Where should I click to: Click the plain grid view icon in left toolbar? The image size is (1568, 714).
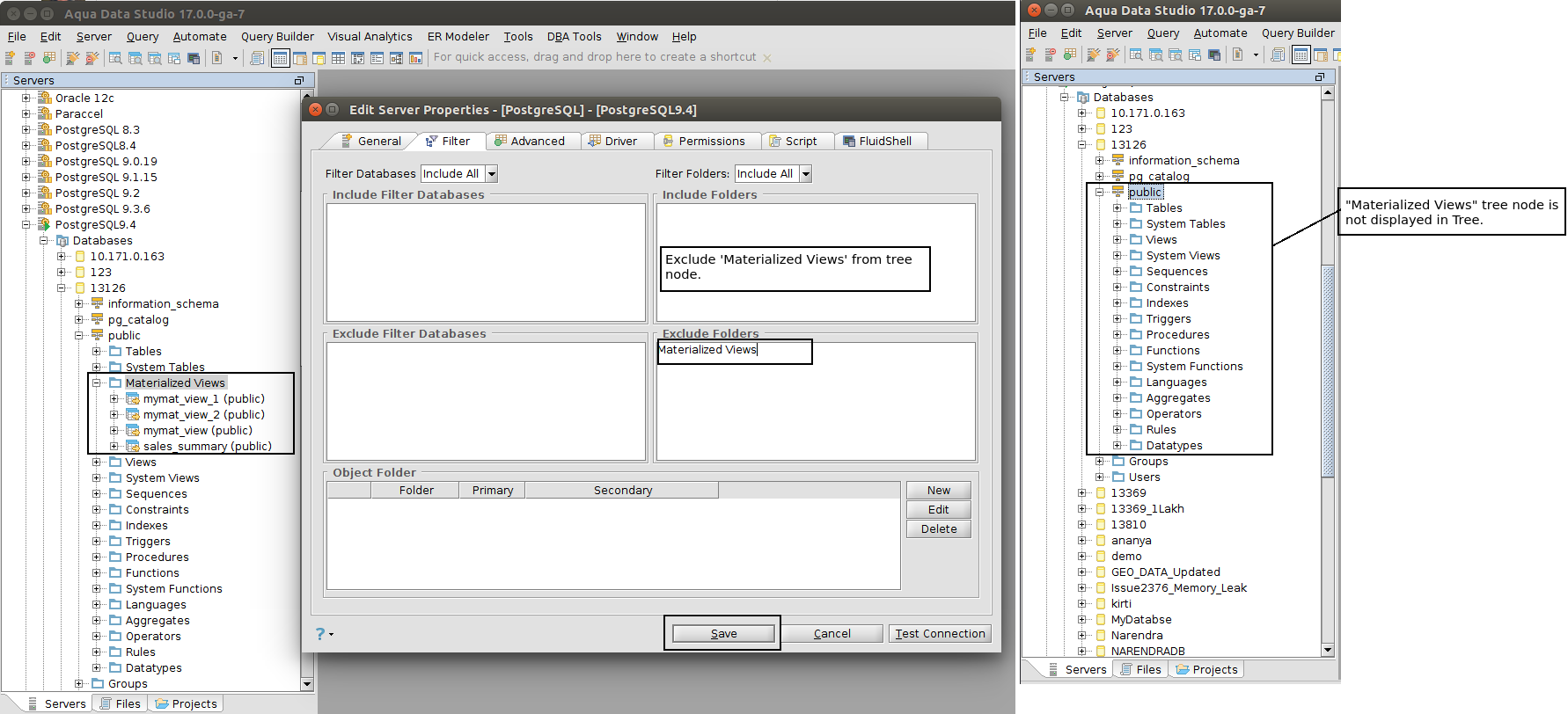(x=338, y=58)
